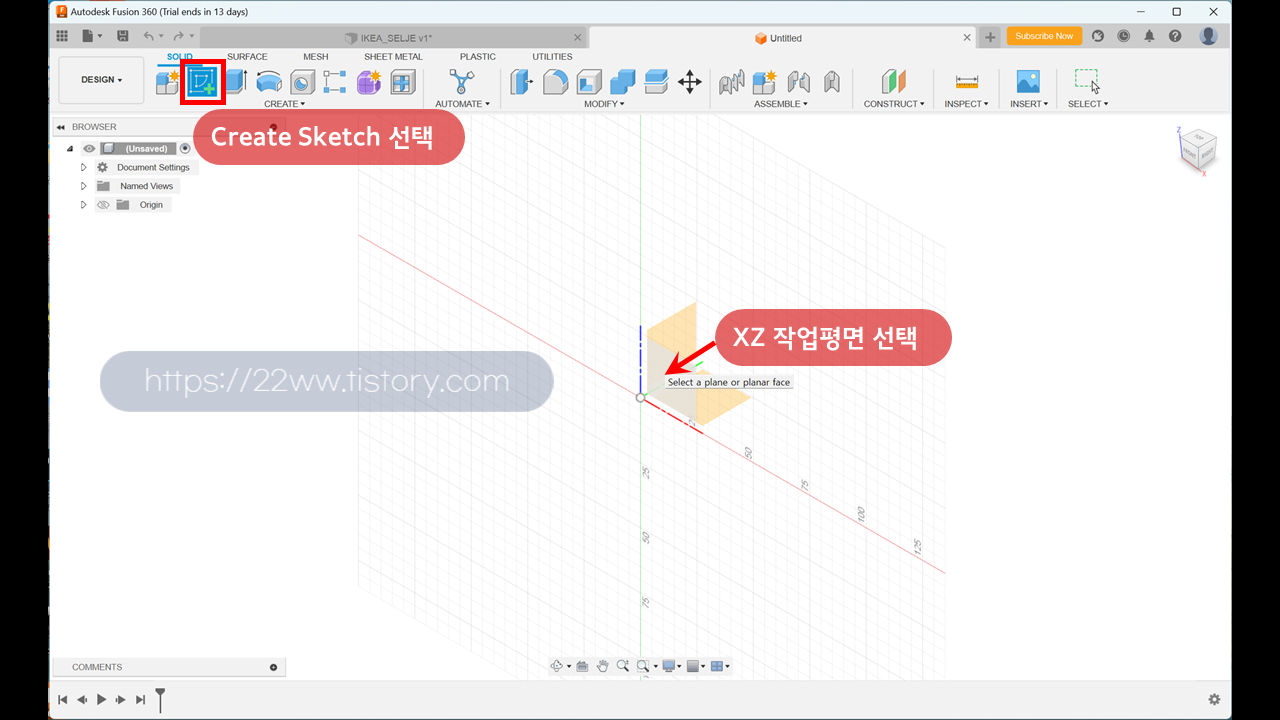Click the timeline position marker

(160, 699)
